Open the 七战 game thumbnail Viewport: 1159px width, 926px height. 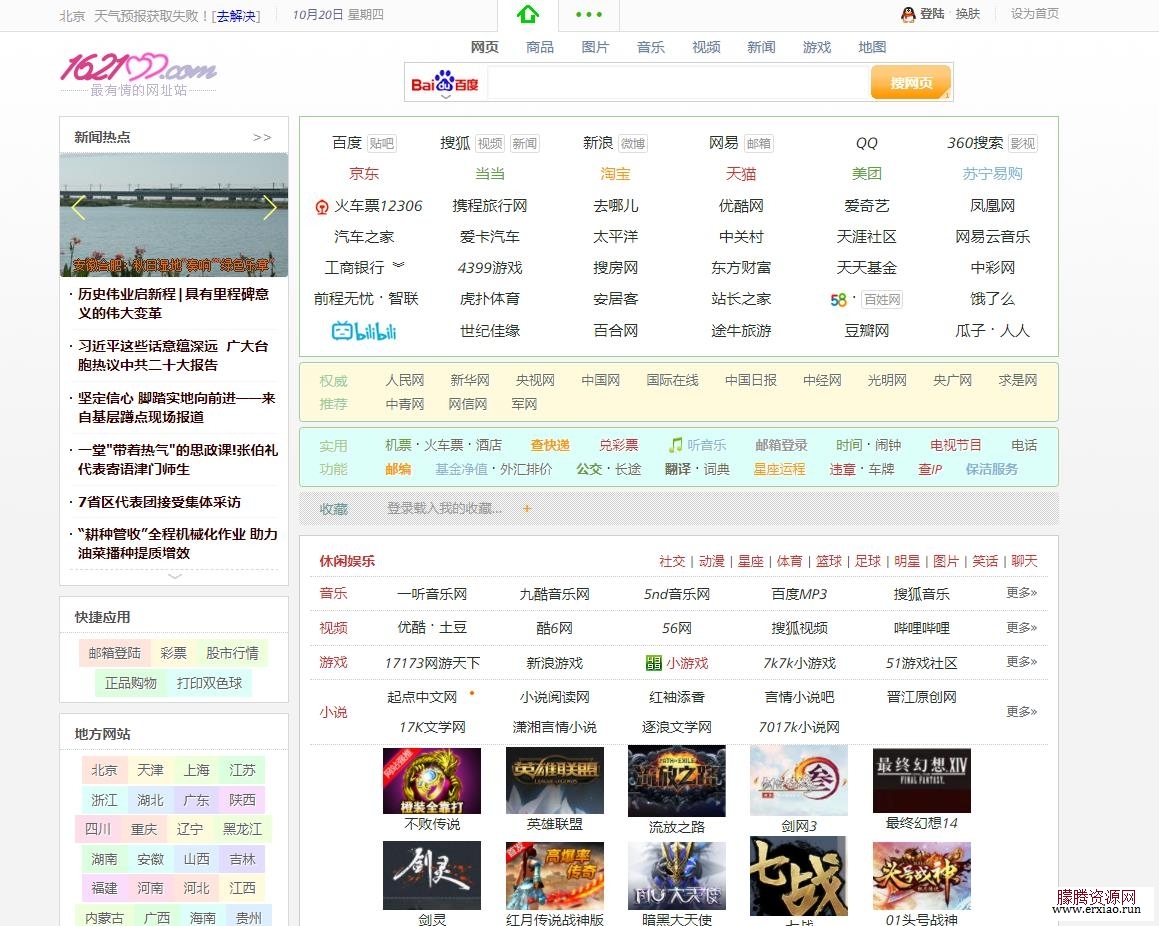[798, 876]
